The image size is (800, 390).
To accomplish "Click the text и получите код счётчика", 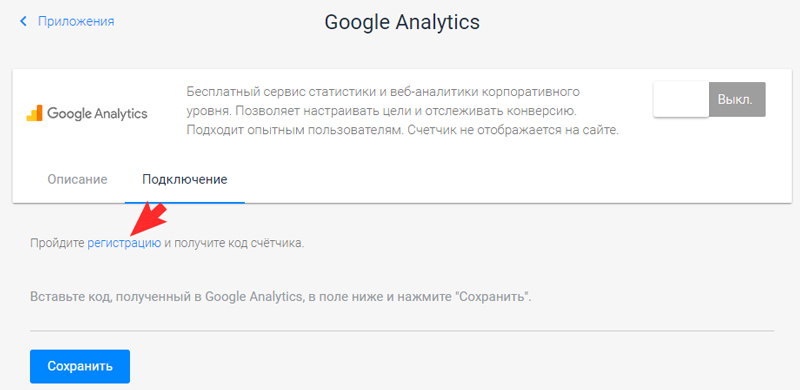I will pos(234,243).
